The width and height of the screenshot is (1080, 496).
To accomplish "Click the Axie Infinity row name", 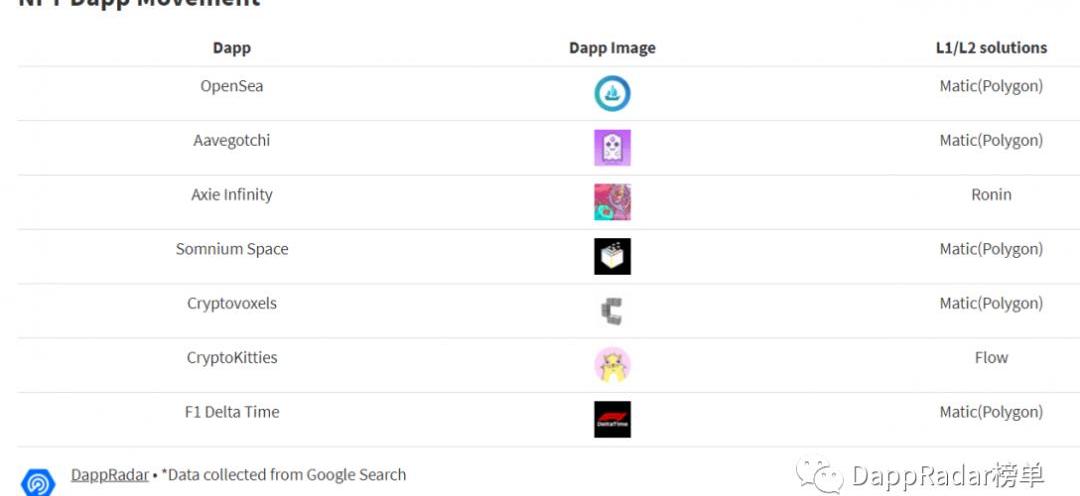I will pyautogui.click(x=232, y=195).
